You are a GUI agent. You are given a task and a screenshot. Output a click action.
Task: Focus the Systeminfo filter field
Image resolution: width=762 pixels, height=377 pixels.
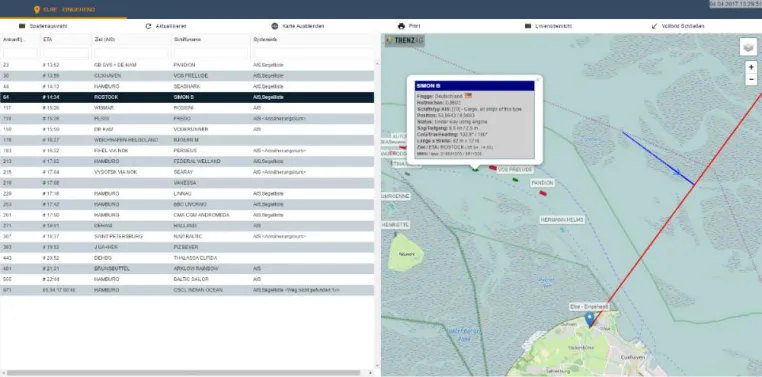(x=312, y=52)
